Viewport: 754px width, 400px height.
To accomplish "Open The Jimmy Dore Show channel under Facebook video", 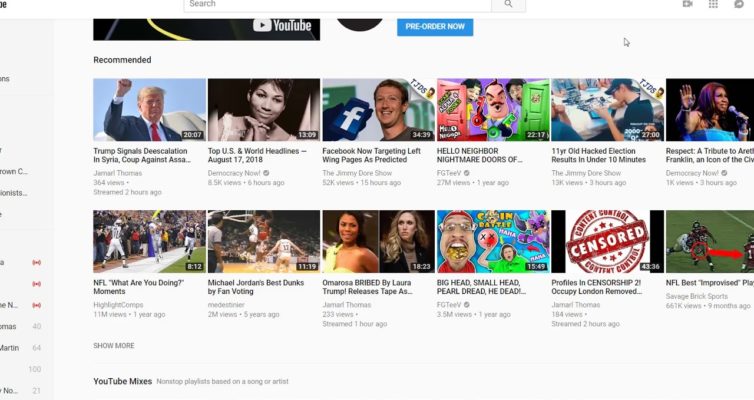I will [x=357, y=173].
